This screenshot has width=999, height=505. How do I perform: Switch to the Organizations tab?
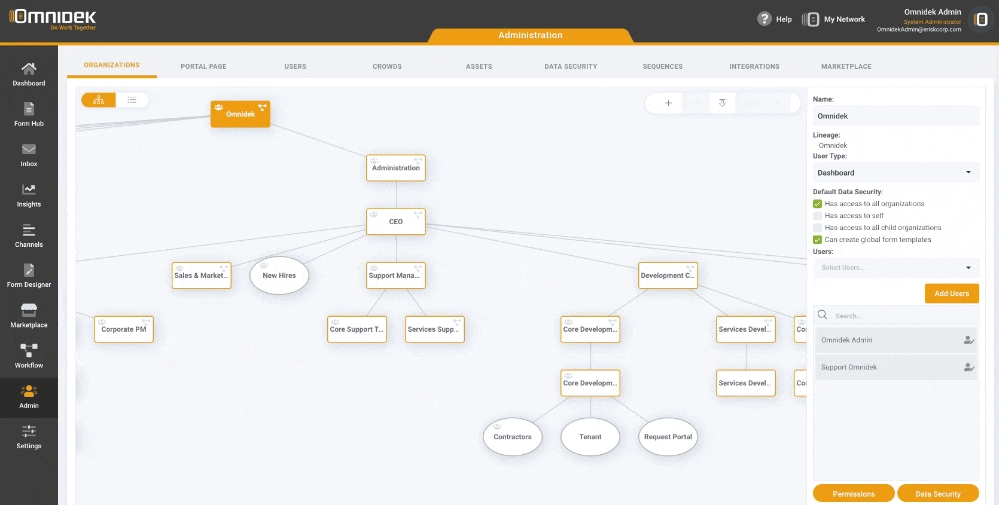(x=111, y=65)
